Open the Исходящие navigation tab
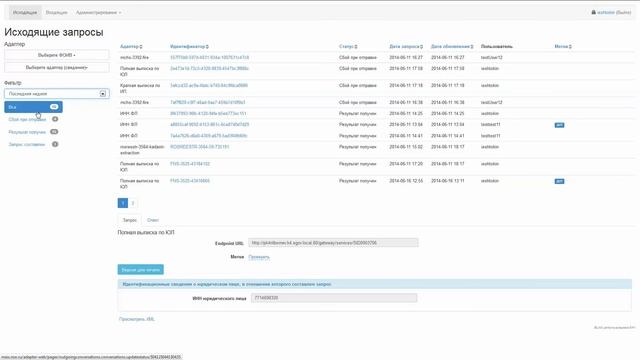The image size is (640, 360). [25, 13]
